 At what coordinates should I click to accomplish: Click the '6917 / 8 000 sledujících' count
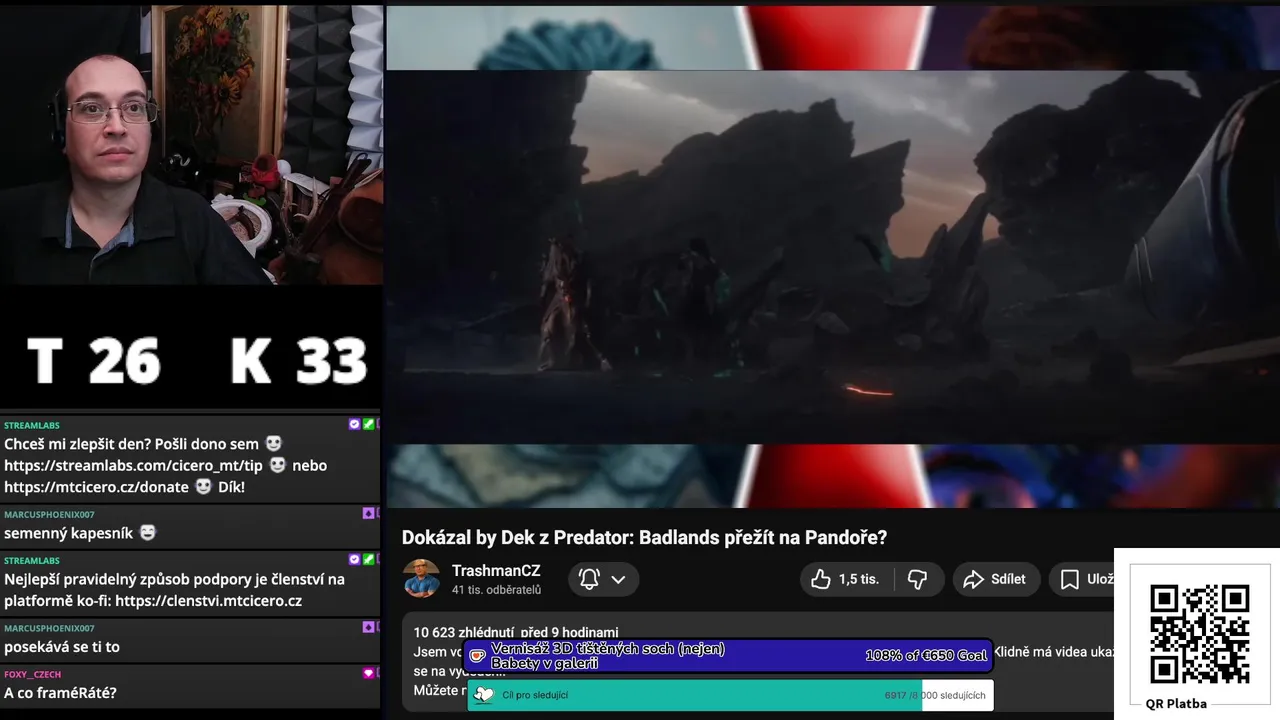(935, 695)
